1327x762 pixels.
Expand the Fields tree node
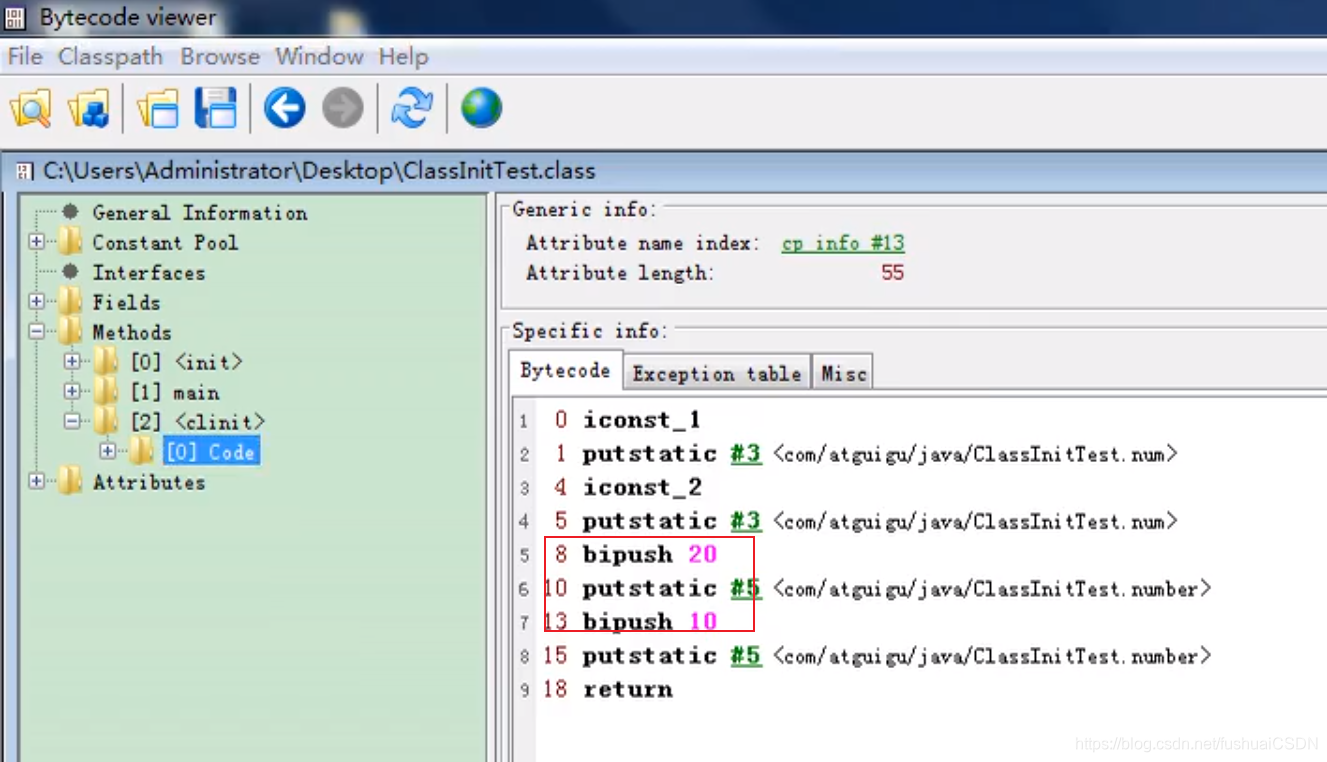click(37, 302)
